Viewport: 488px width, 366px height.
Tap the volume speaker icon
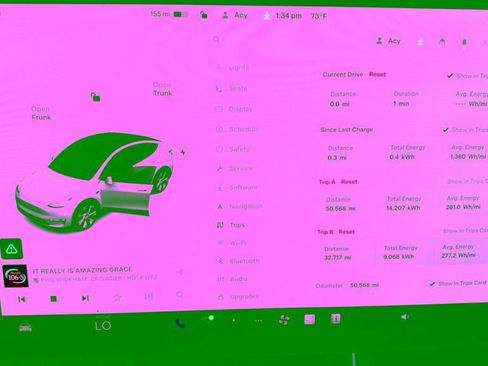pos(405,317)
